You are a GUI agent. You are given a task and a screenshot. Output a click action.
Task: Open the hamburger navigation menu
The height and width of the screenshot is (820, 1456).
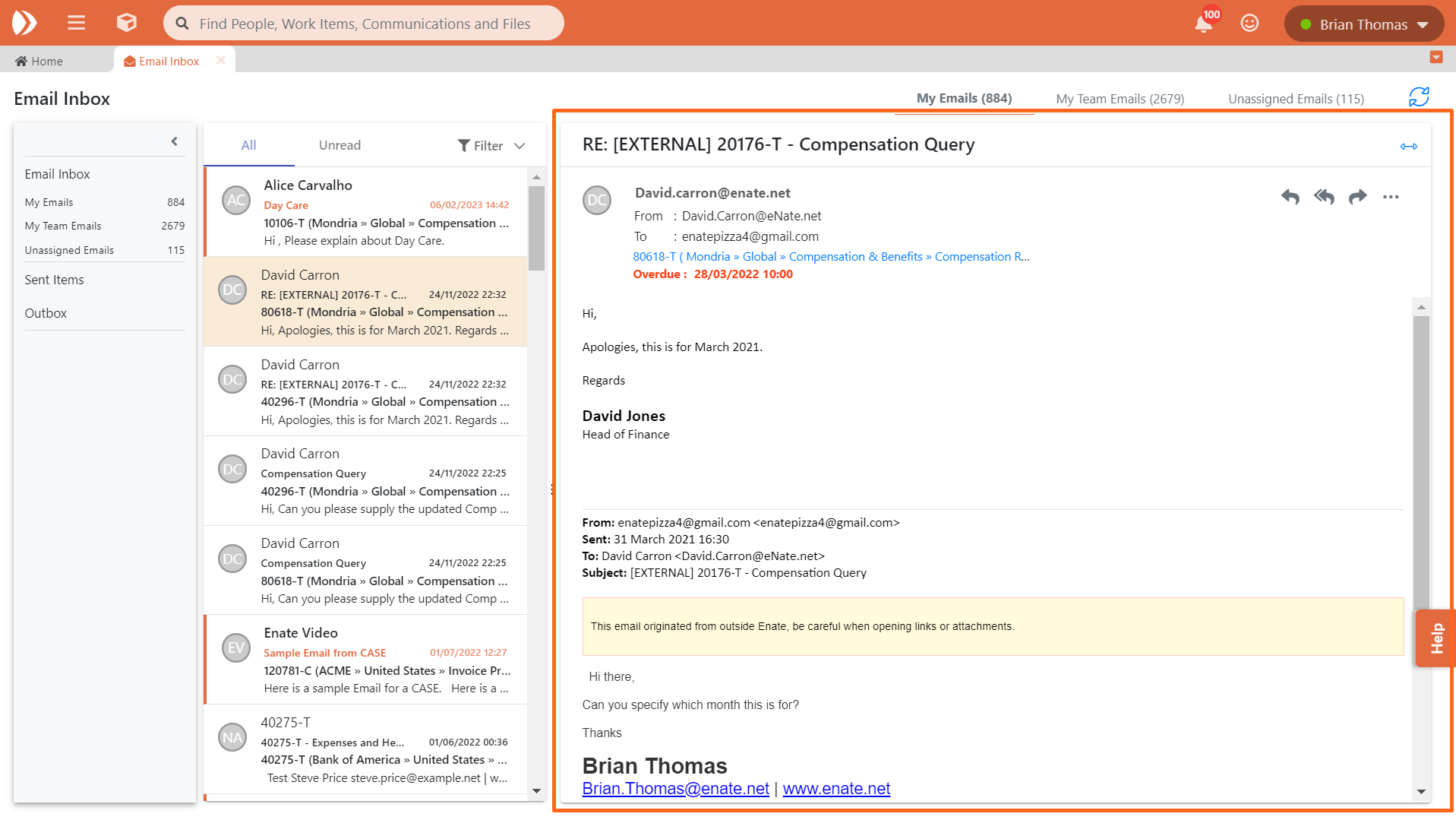pos(76,23)
